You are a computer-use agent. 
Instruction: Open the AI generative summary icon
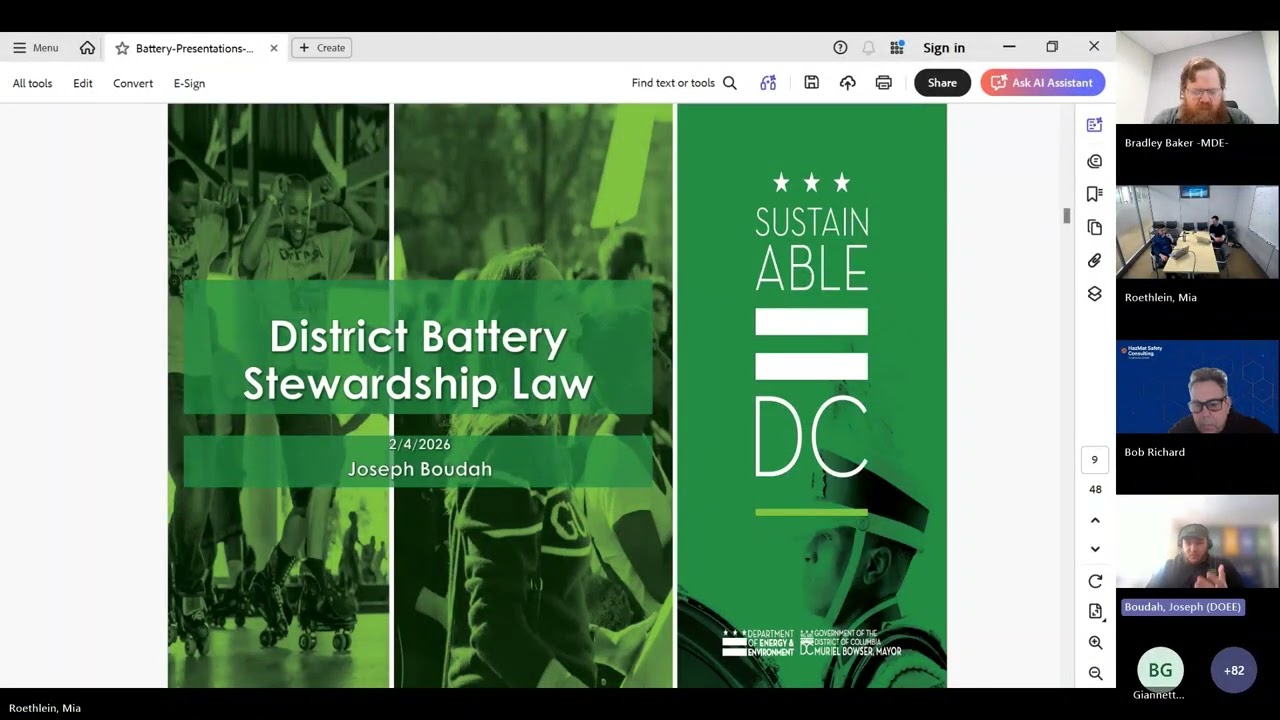768,83
